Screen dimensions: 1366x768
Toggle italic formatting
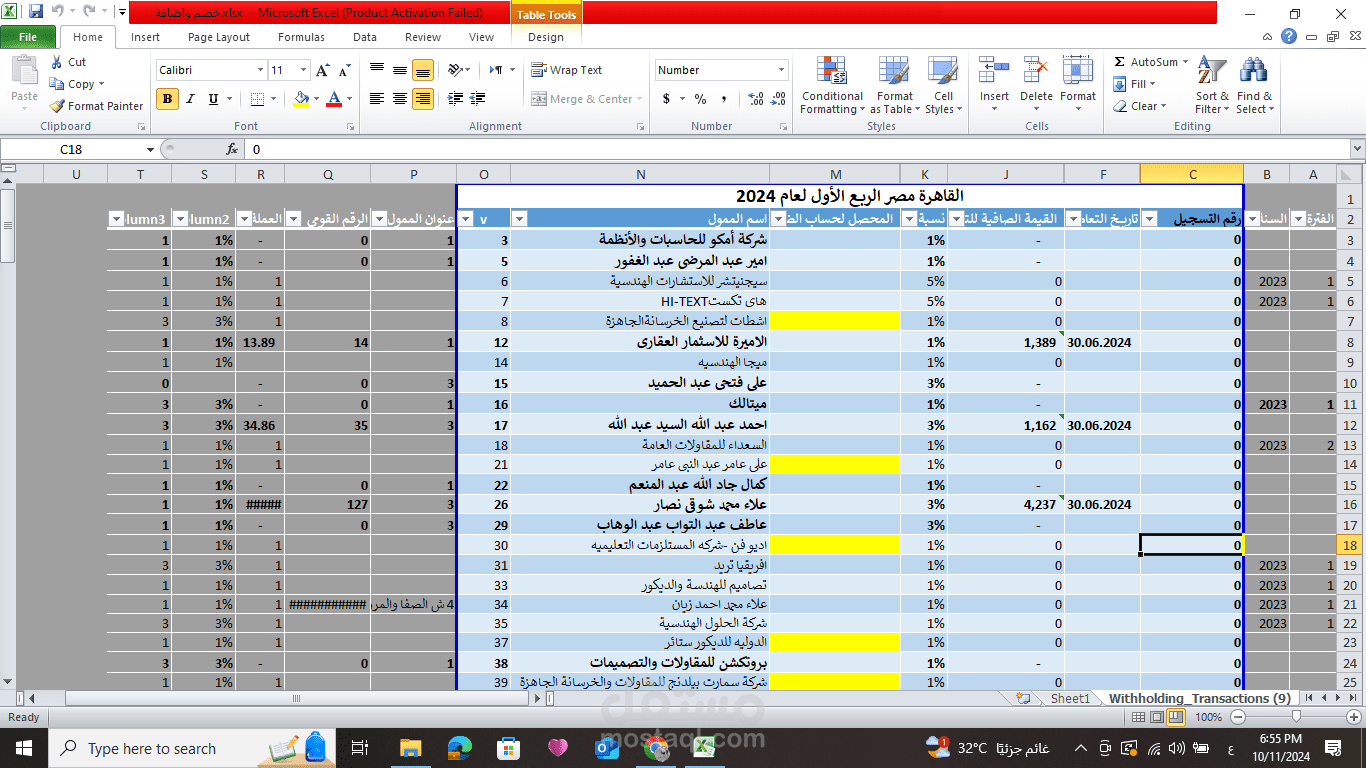[190, 99]
